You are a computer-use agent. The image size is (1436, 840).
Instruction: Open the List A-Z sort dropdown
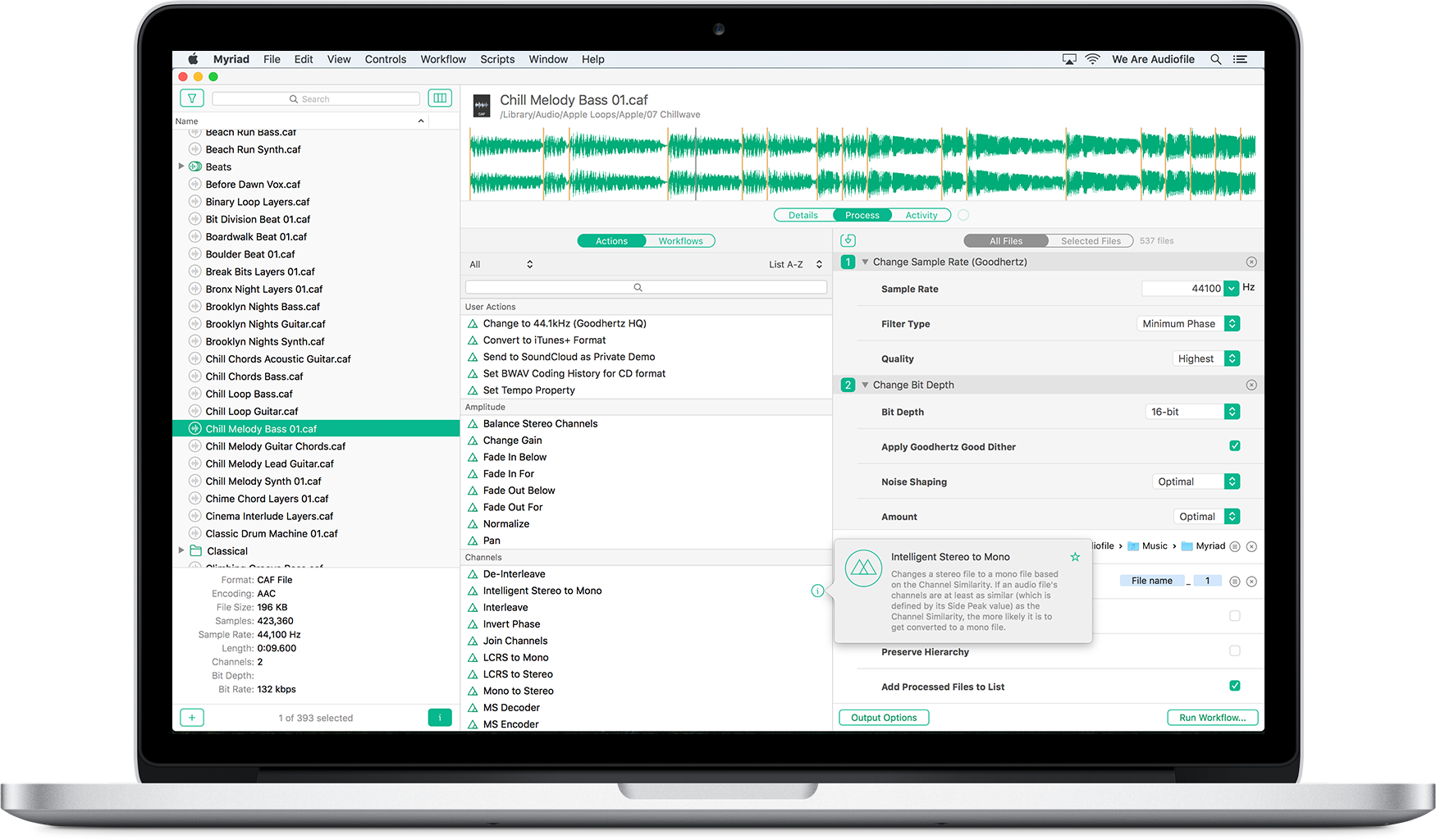pyautogui.click(x=795, y=264)
